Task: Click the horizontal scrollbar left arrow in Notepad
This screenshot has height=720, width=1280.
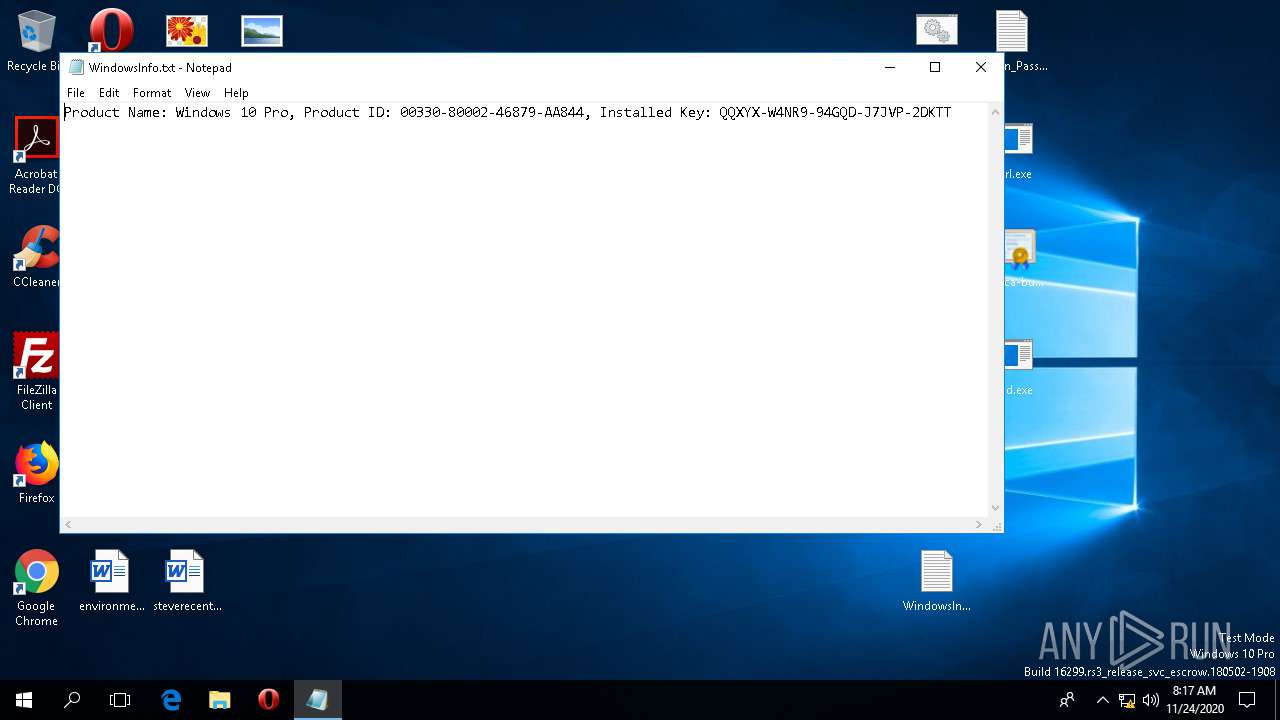Action: (68, 524)
